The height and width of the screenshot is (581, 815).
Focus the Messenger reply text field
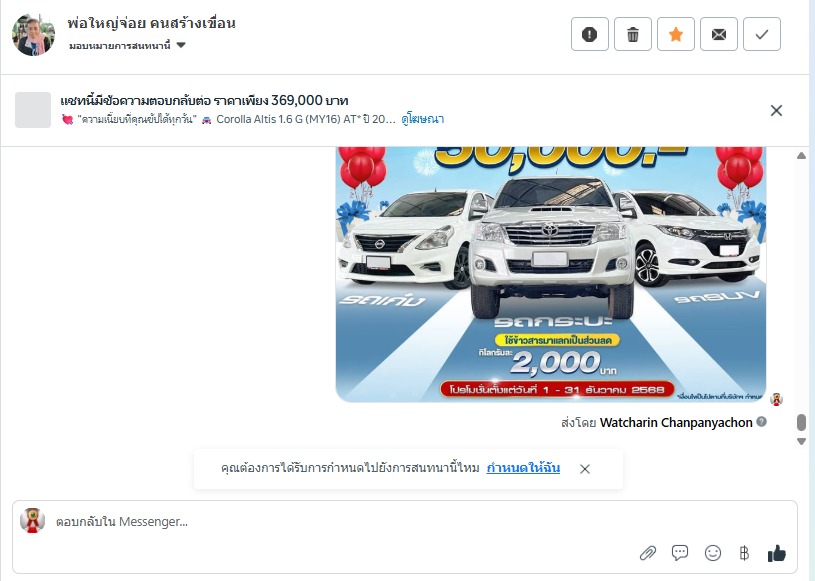(x=343, y=521)
